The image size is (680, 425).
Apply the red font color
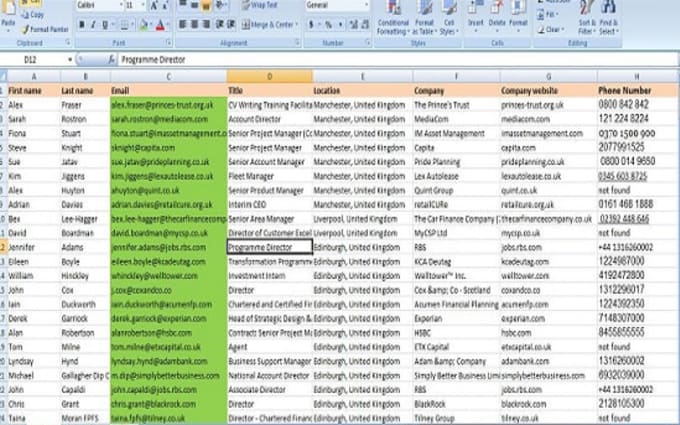click(160, 25)
